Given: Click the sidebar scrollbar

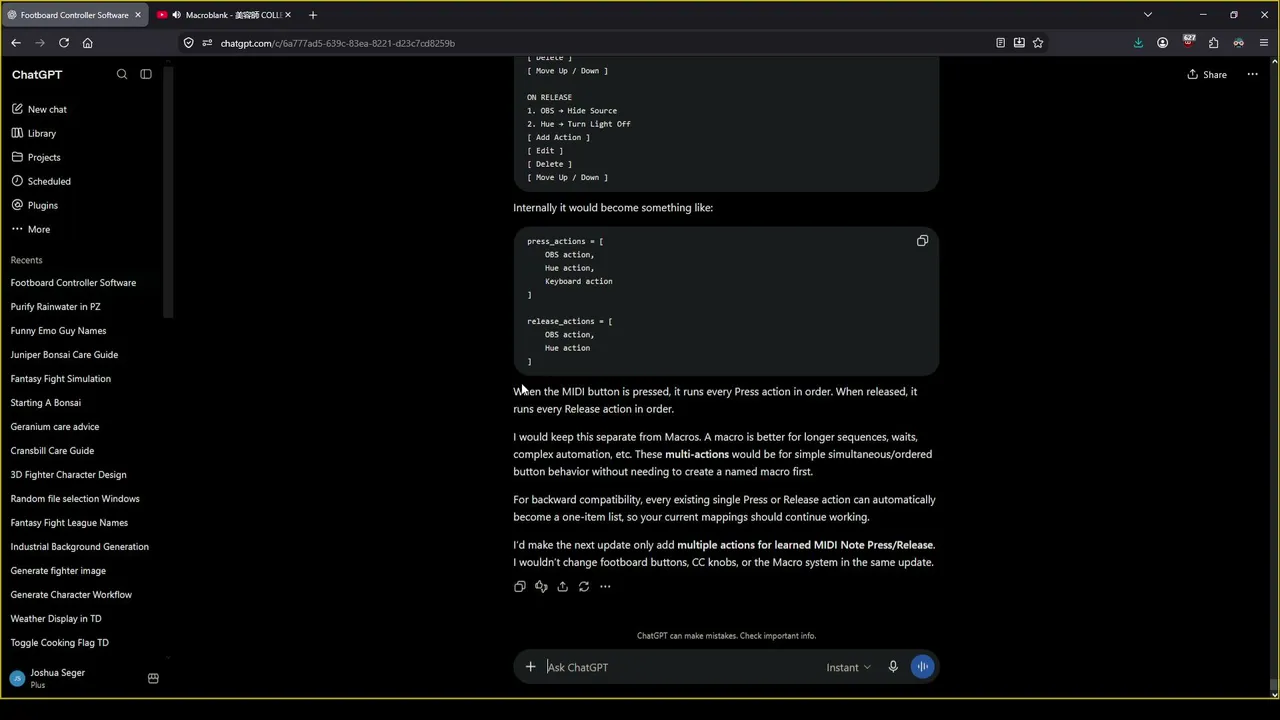Looking at the screenshot, I should pos(169,190).
